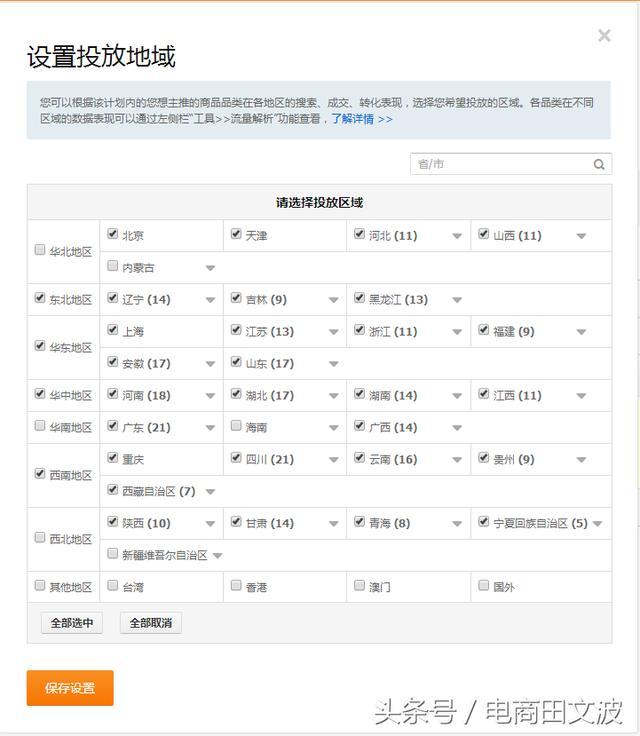The height and width of the screenshot is (736, 640).
Task: Open the 宁夏回族自治区 (5) dropdown arrow
Action: point(597,524)
